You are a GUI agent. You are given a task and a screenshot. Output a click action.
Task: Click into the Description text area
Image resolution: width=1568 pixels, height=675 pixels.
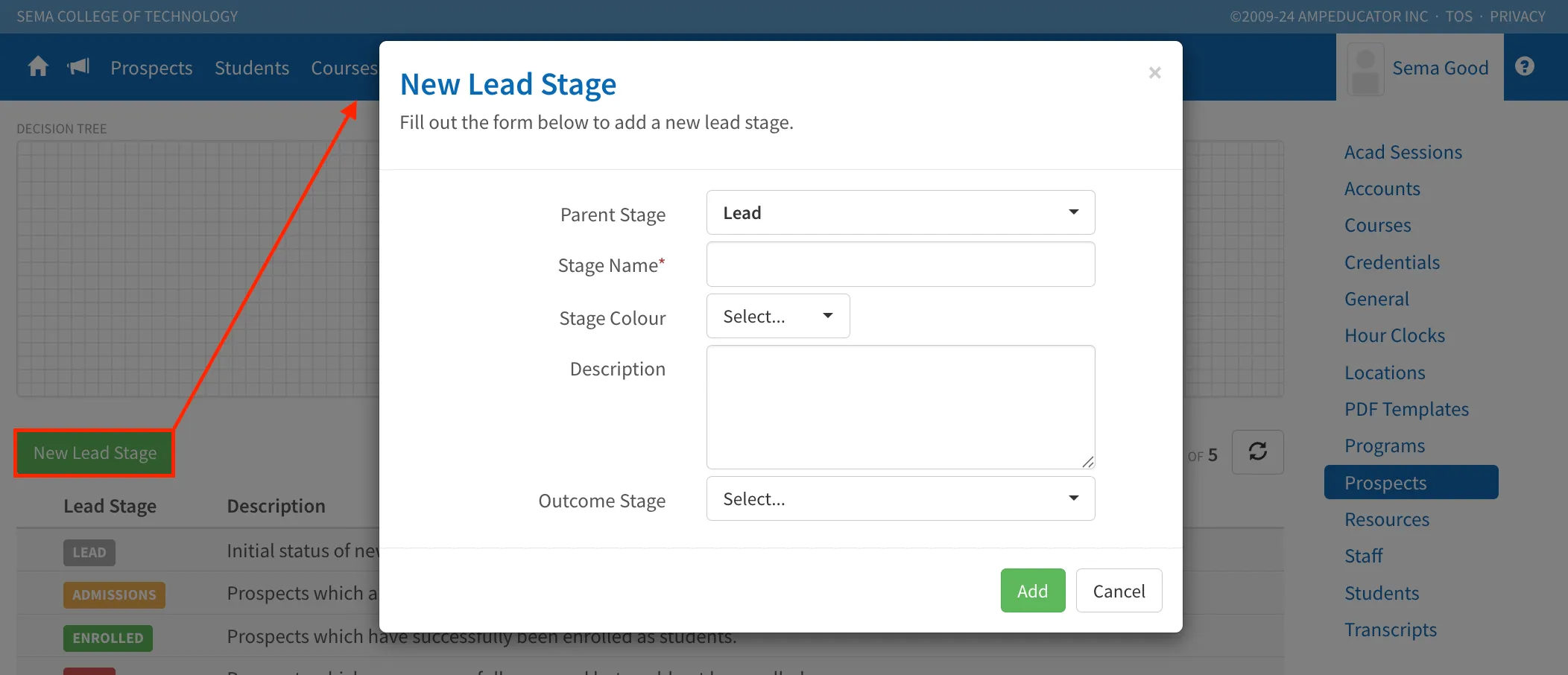[x=900, y=407]
